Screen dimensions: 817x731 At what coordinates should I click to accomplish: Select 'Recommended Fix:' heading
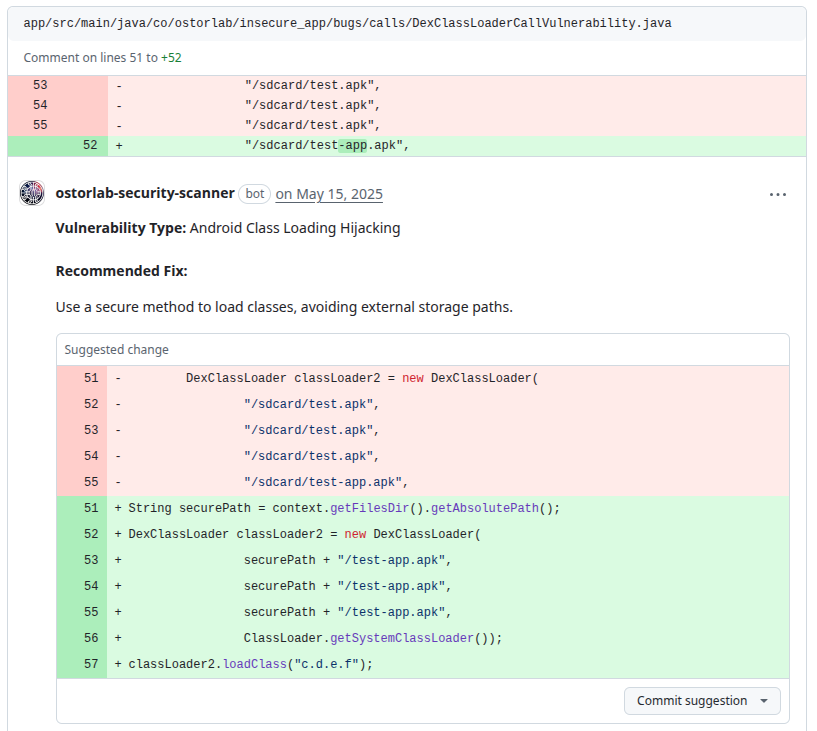coord(121,271)
